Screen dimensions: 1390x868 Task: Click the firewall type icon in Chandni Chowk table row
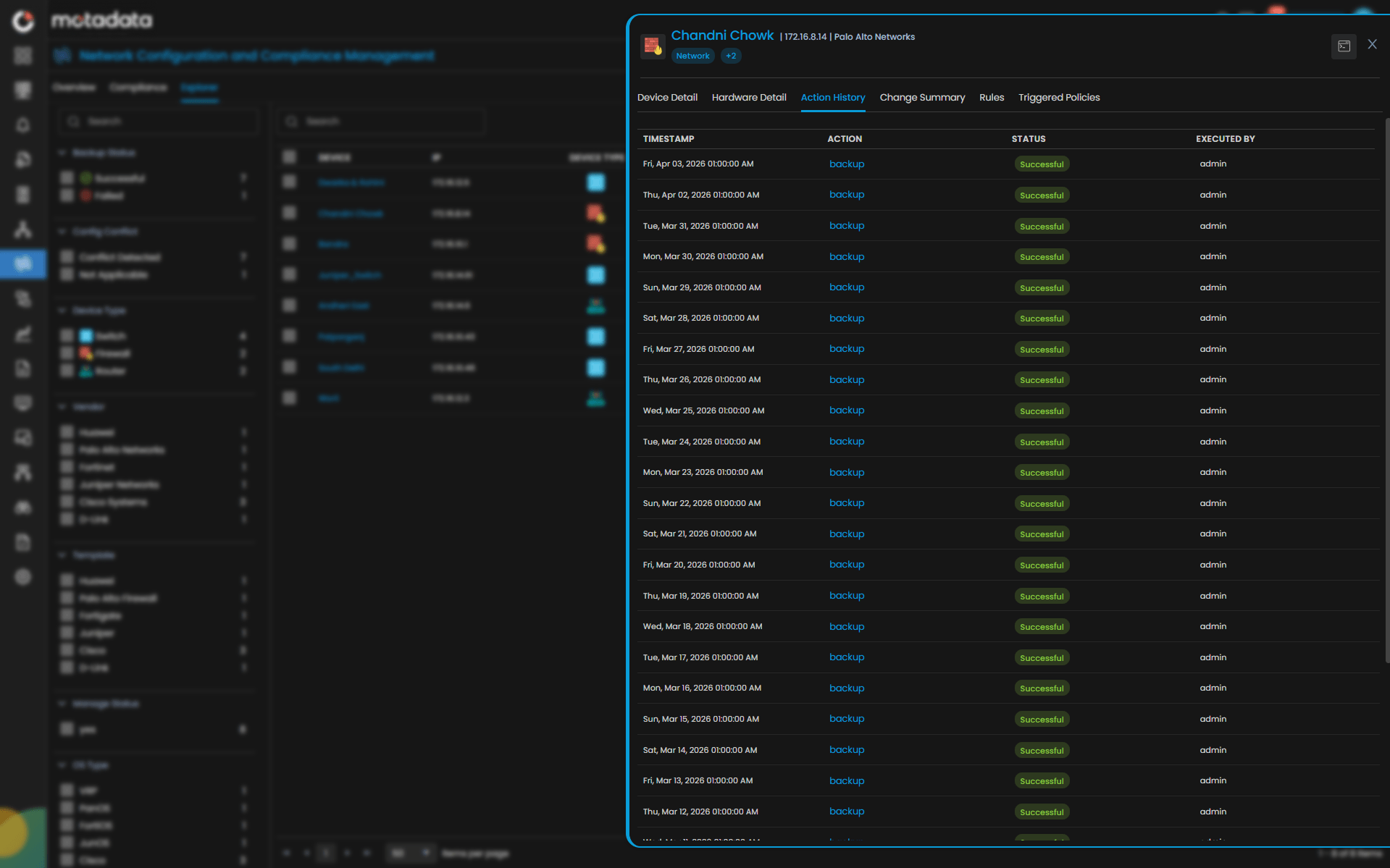[x=595, y=214]
